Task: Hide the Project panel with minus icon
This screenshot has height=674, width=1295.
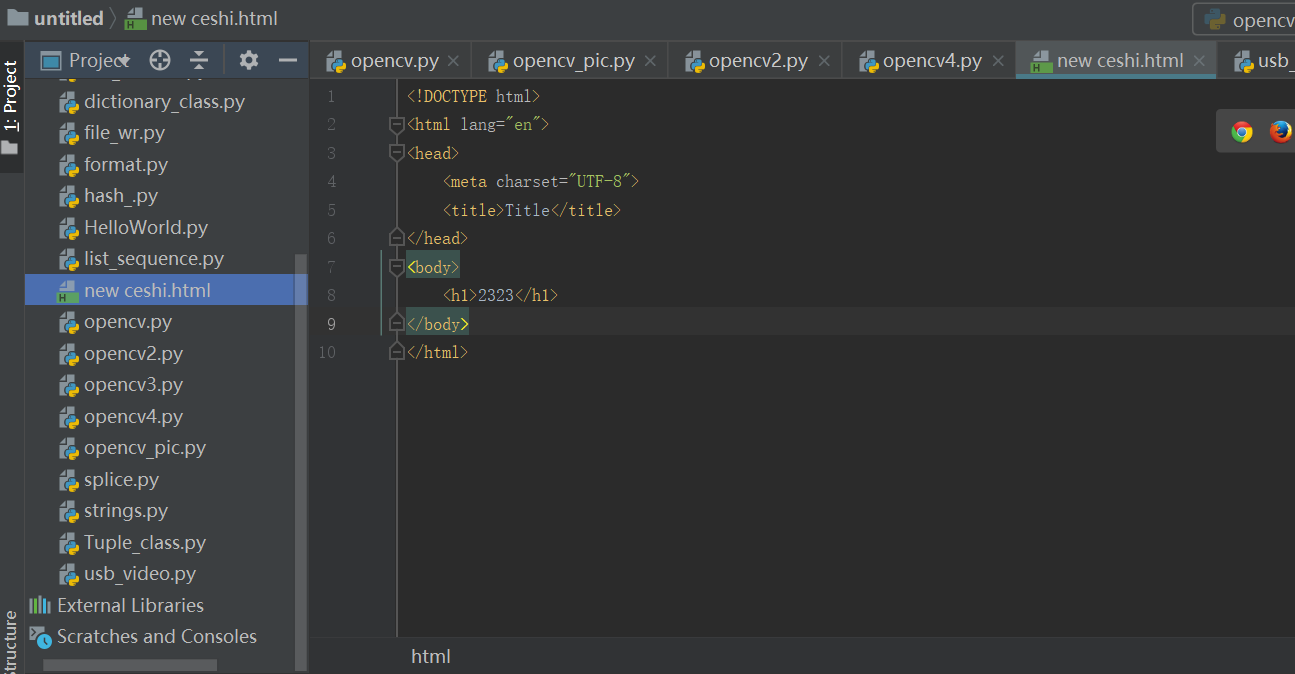Action: click(288, 61)
